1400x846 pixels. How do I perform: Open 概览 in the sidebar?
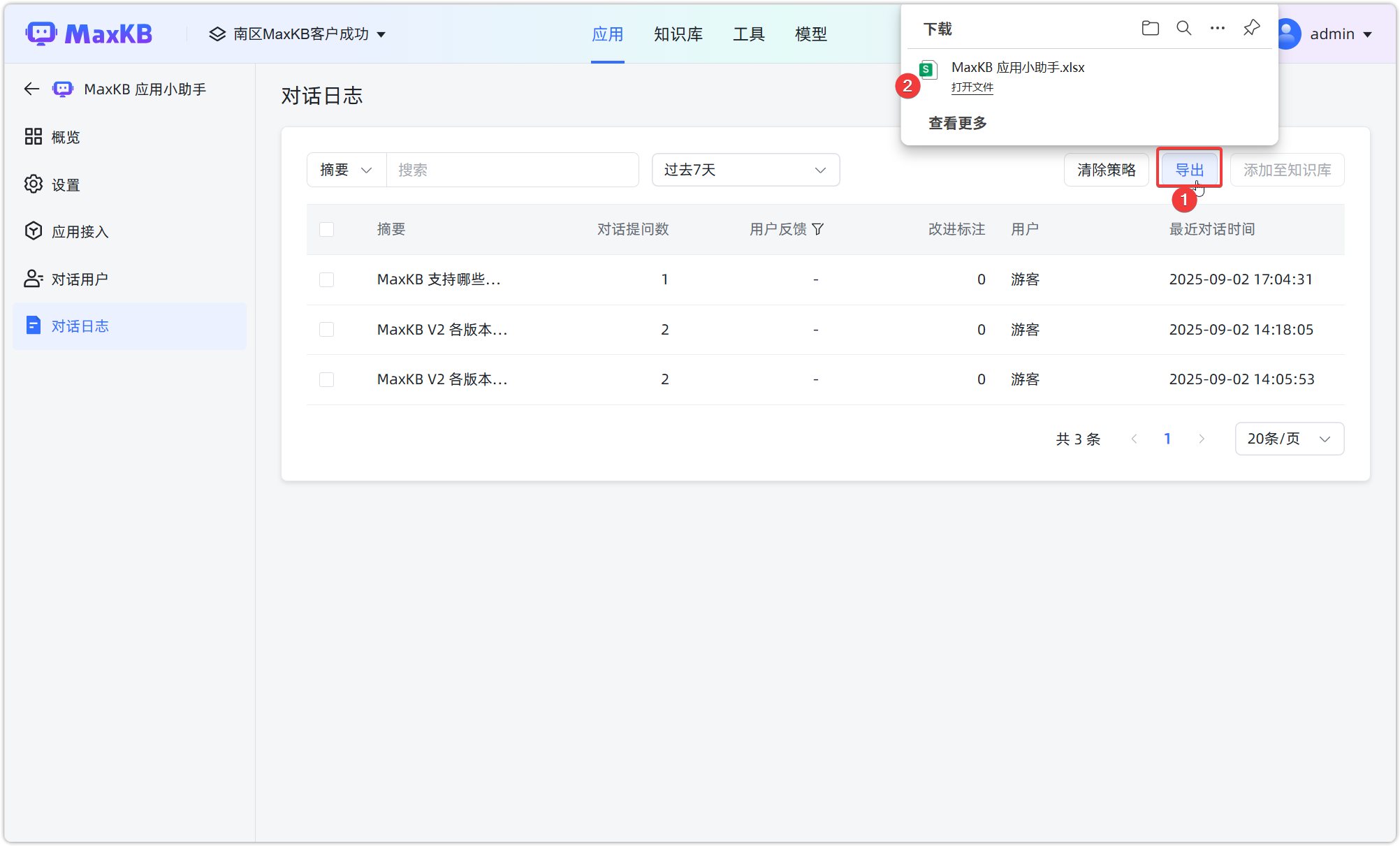pyautogui.click(x=129, y=137)
